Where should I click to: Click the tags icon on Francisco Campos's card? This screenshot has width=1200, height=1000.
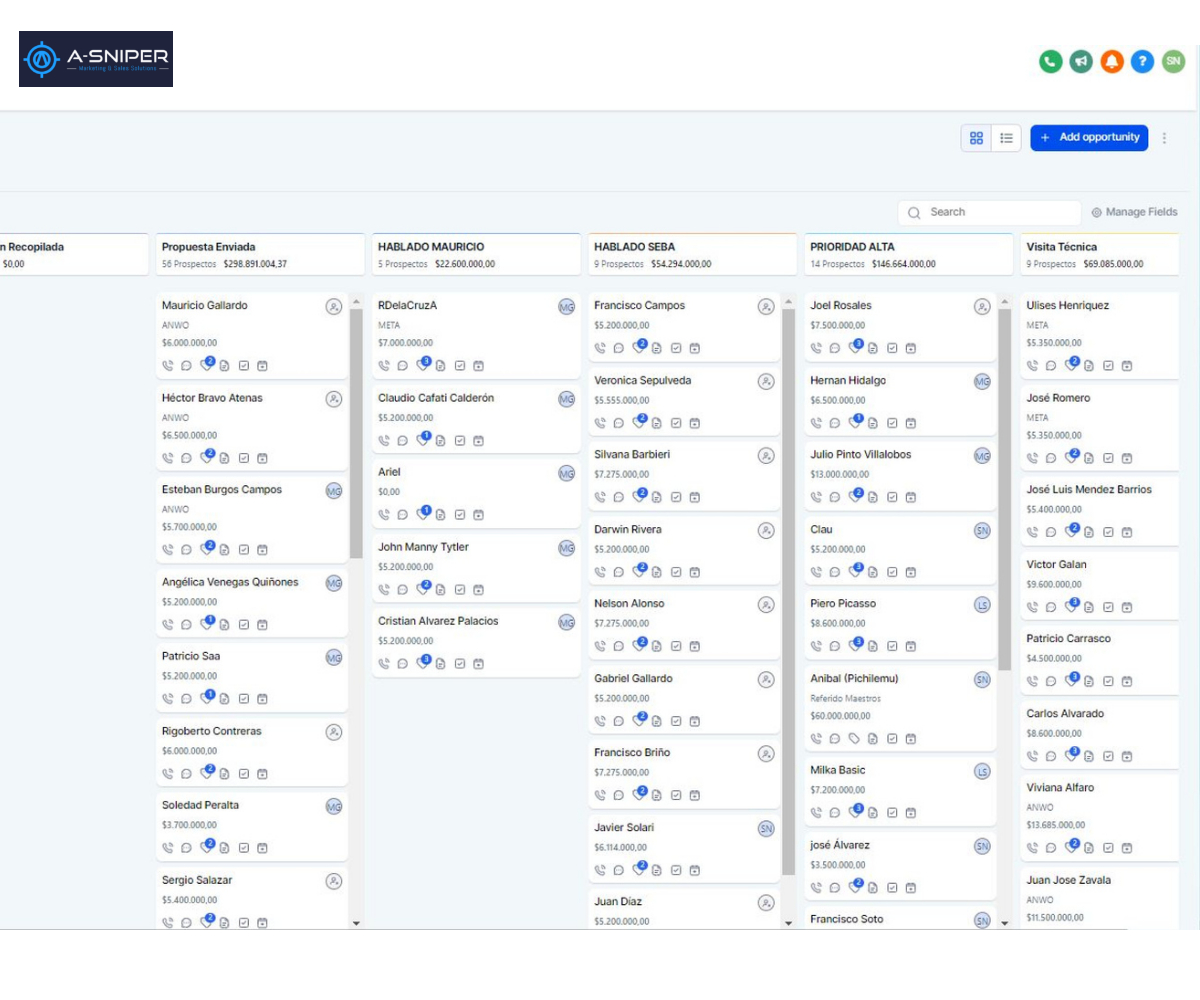[x=638, y=348]
